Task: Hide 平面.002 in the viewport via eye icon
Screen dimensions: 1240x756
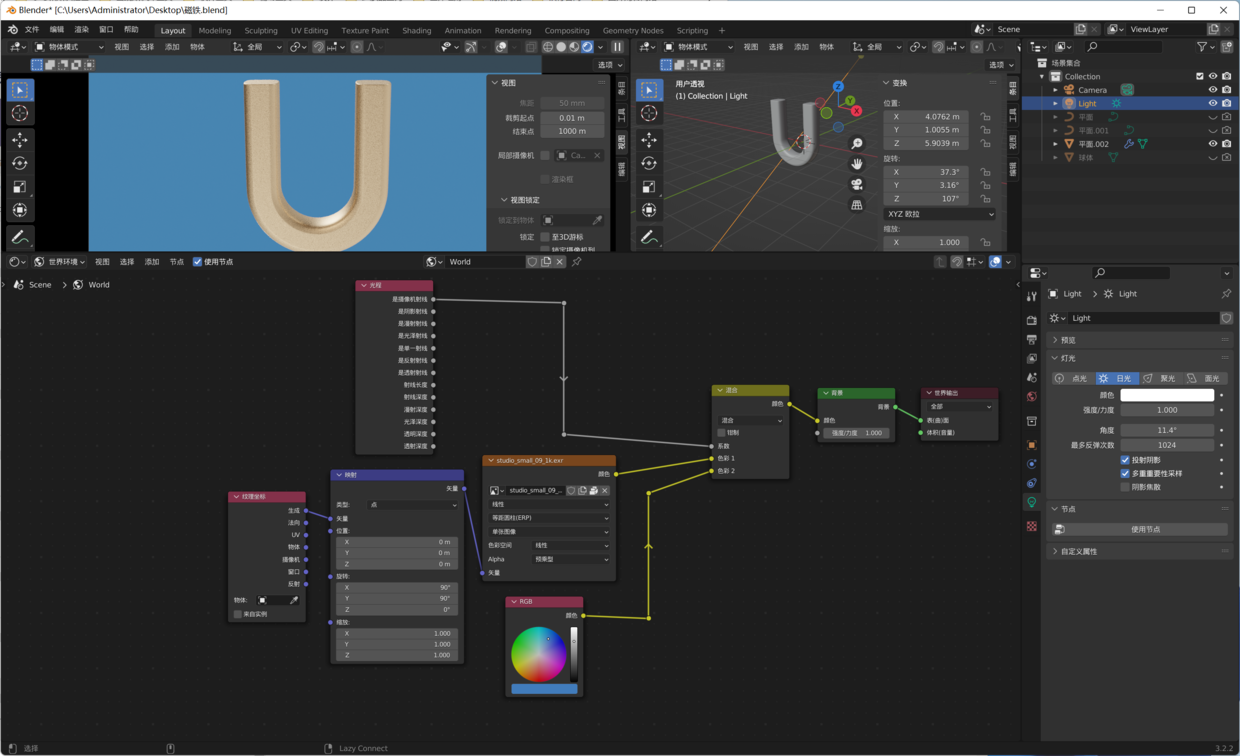Action: tap(1213, 144)
